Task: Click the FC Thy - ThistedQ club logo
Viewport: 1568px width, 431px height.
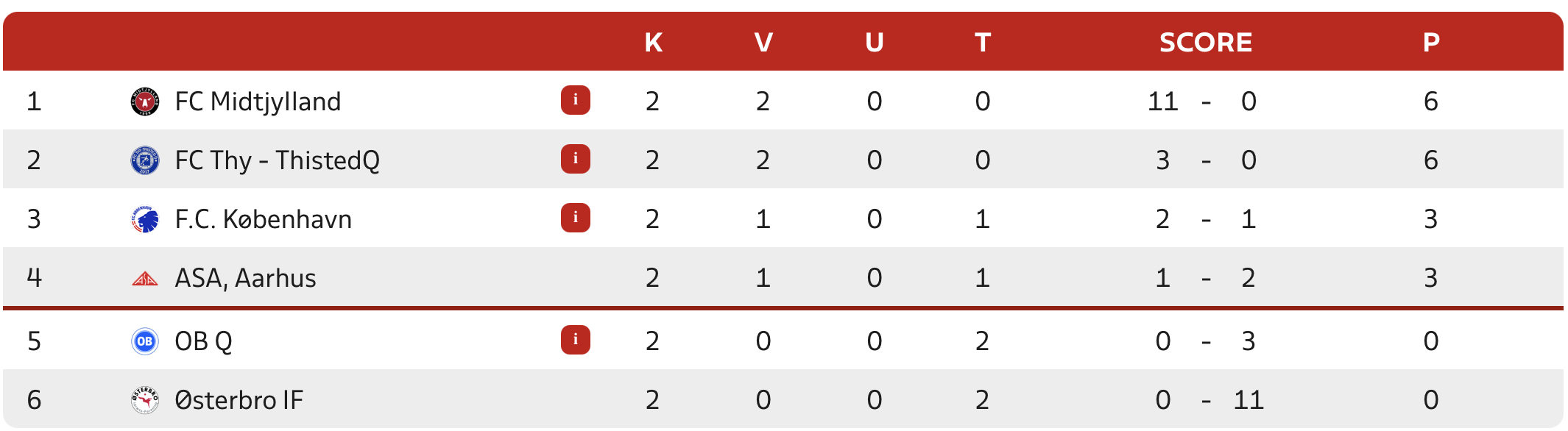Action: (145, 160)
